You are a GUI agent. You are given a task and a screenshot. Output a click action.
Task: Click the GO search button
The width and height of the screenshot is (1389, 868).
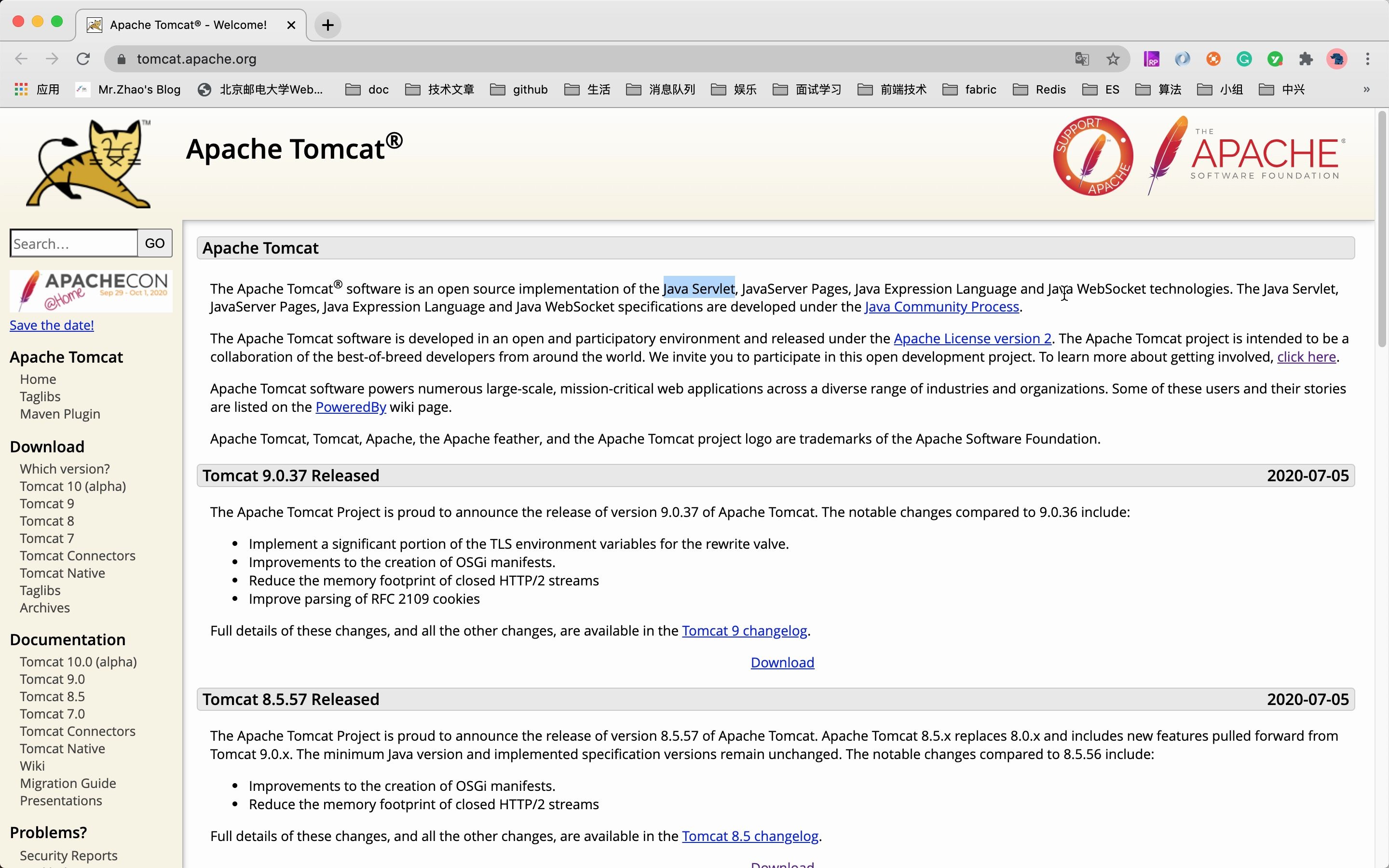pos(154,243)
